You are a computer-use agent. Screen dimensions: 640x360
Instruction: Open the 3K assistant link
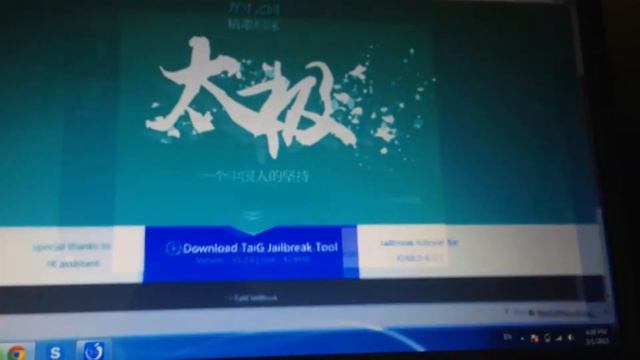[73, 264]
